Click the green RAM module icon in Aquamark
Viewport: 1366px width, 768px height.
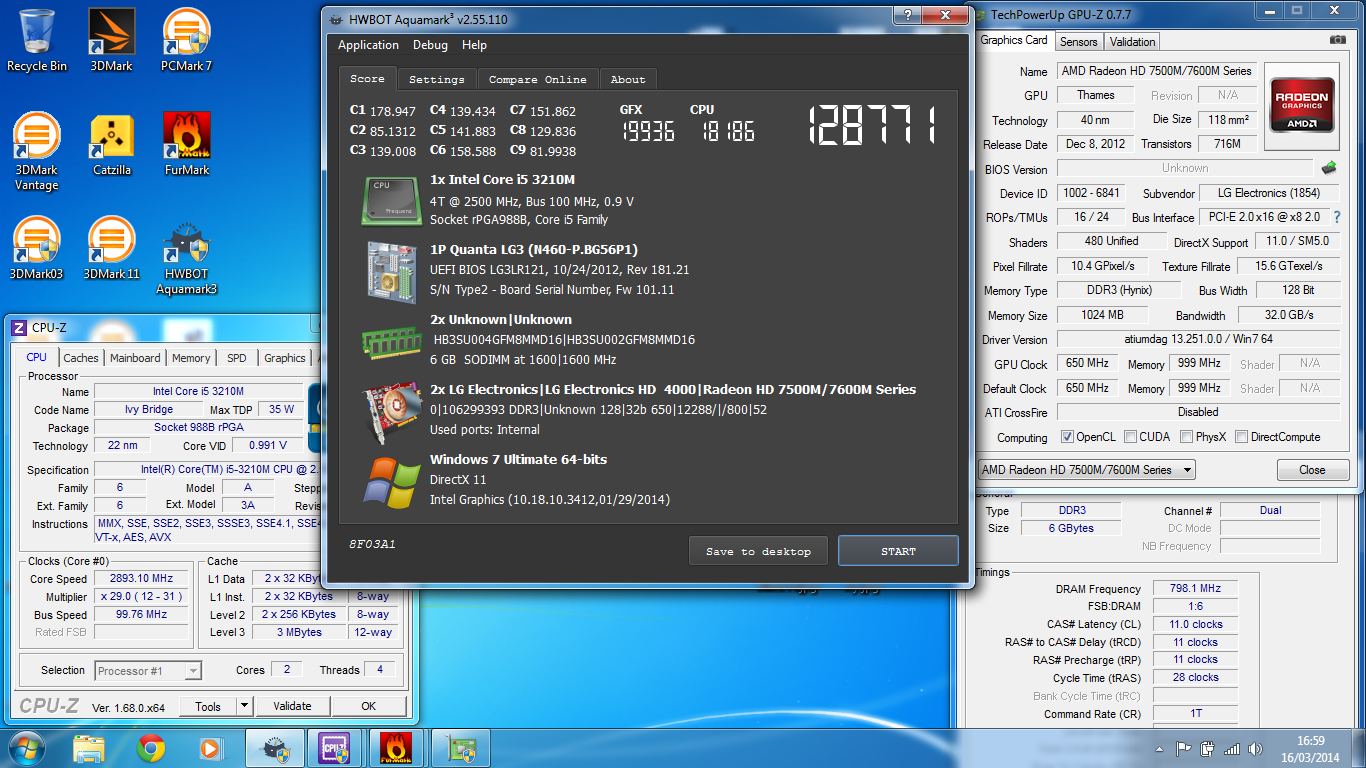coord(391,341)
